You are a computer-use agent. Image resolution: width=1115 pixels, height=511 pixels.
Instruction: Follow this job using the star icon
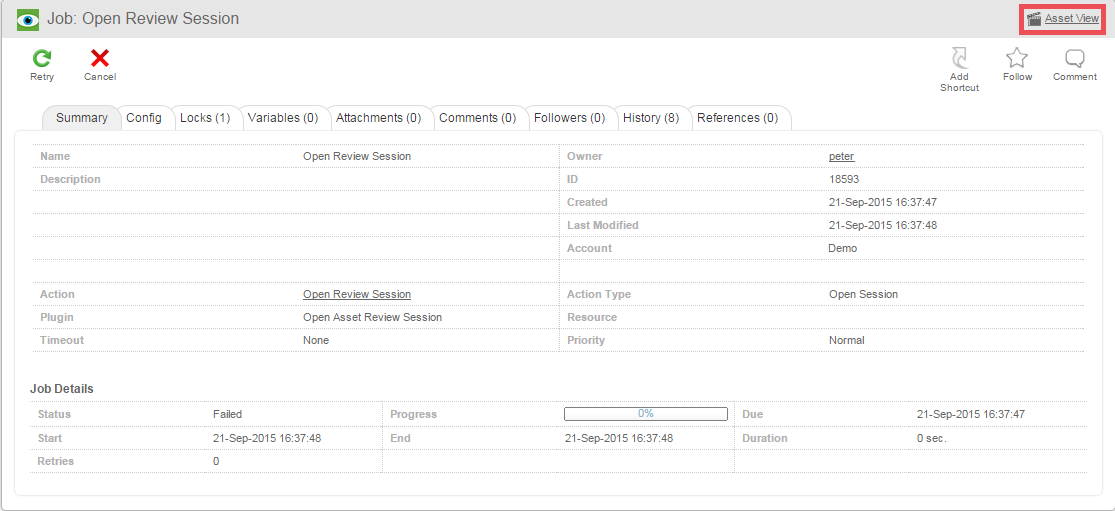click(x=1017, y=58)
